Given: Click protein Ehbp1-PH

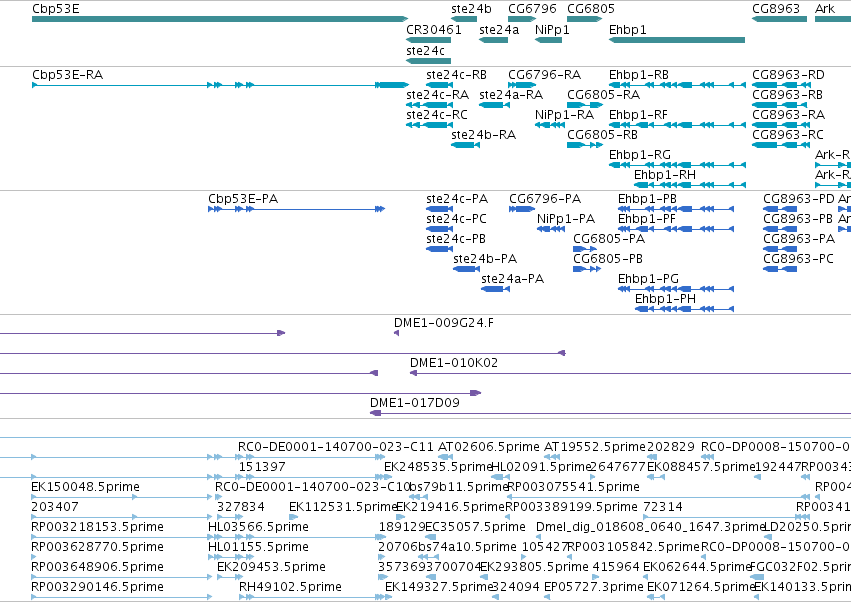Looking at the screenshot, I should click(665, 299).
